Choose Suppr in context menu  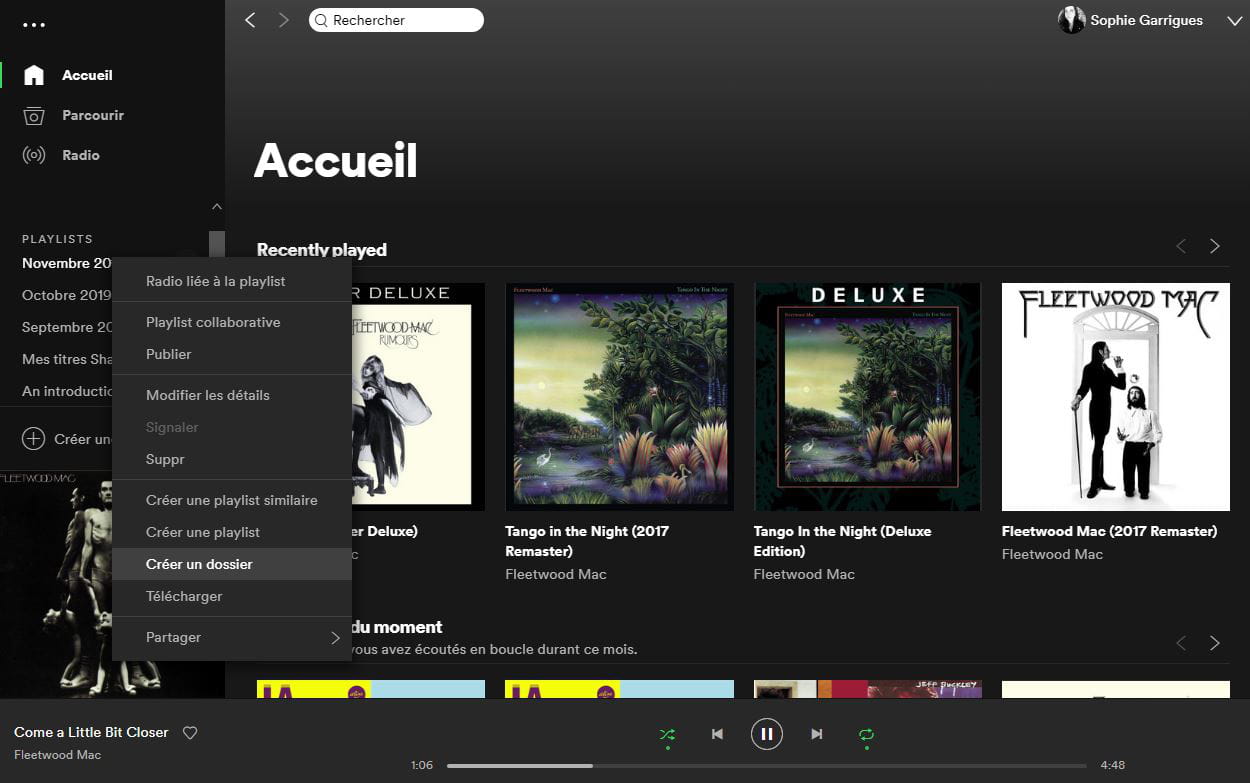point(232,459)
